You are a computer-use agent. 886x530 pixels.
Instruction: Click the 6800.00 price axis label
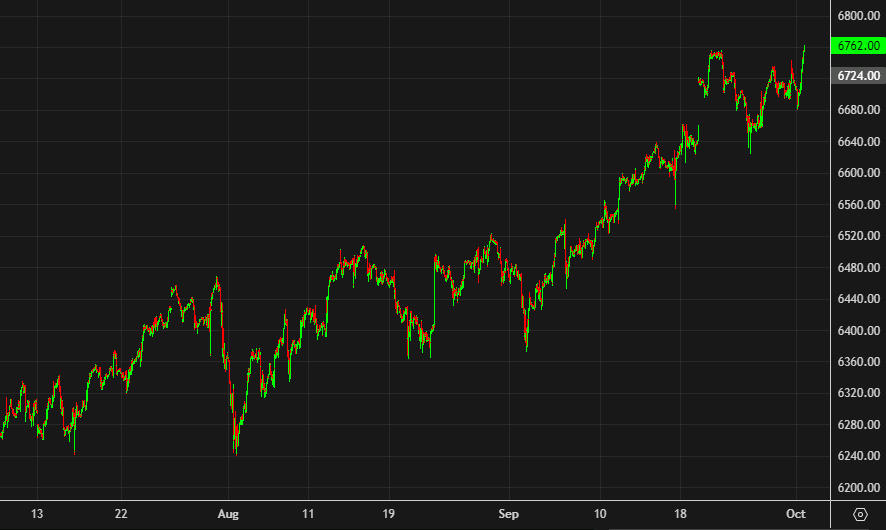(x=859, y=17)
